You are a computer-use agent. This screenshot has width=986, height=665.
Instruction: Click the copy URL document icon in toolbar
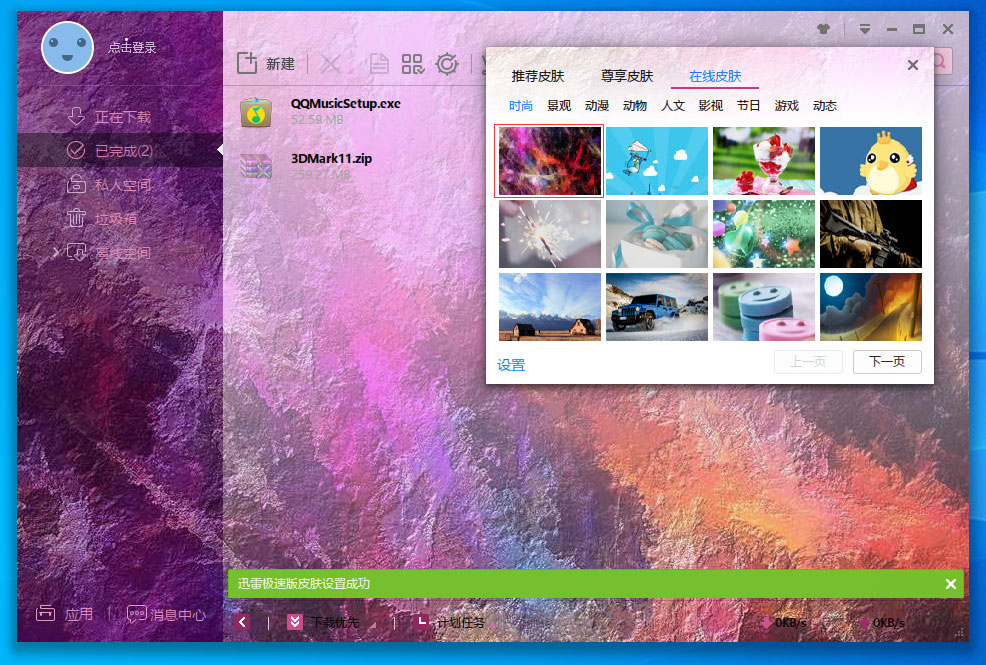(378, 63)
